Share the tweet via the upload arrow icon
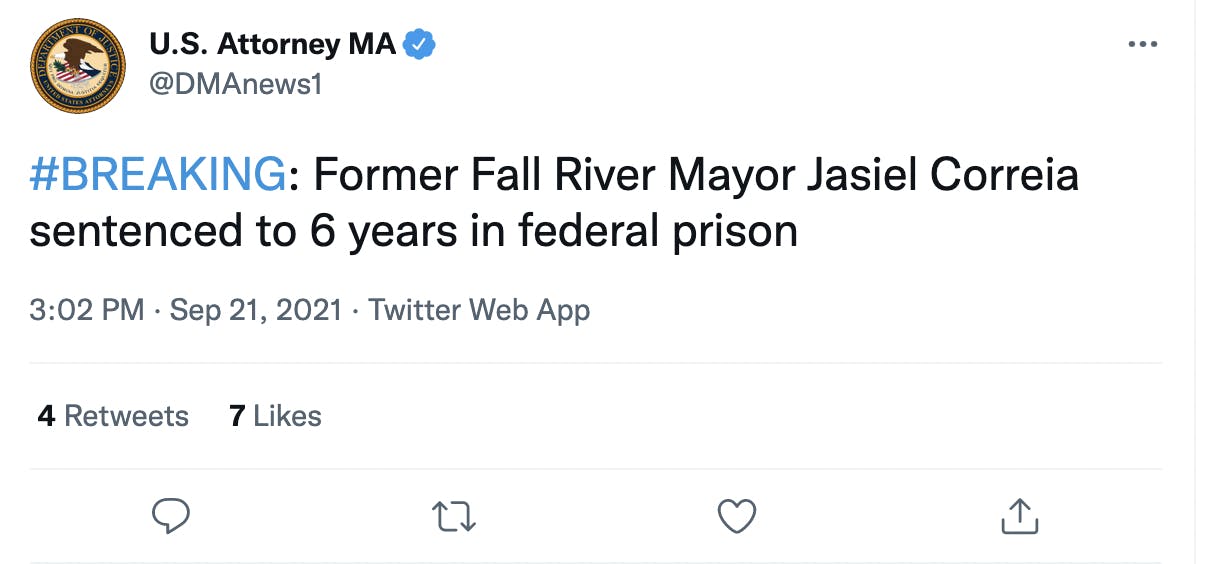The image size is (1214, 564). [1020, 516]
